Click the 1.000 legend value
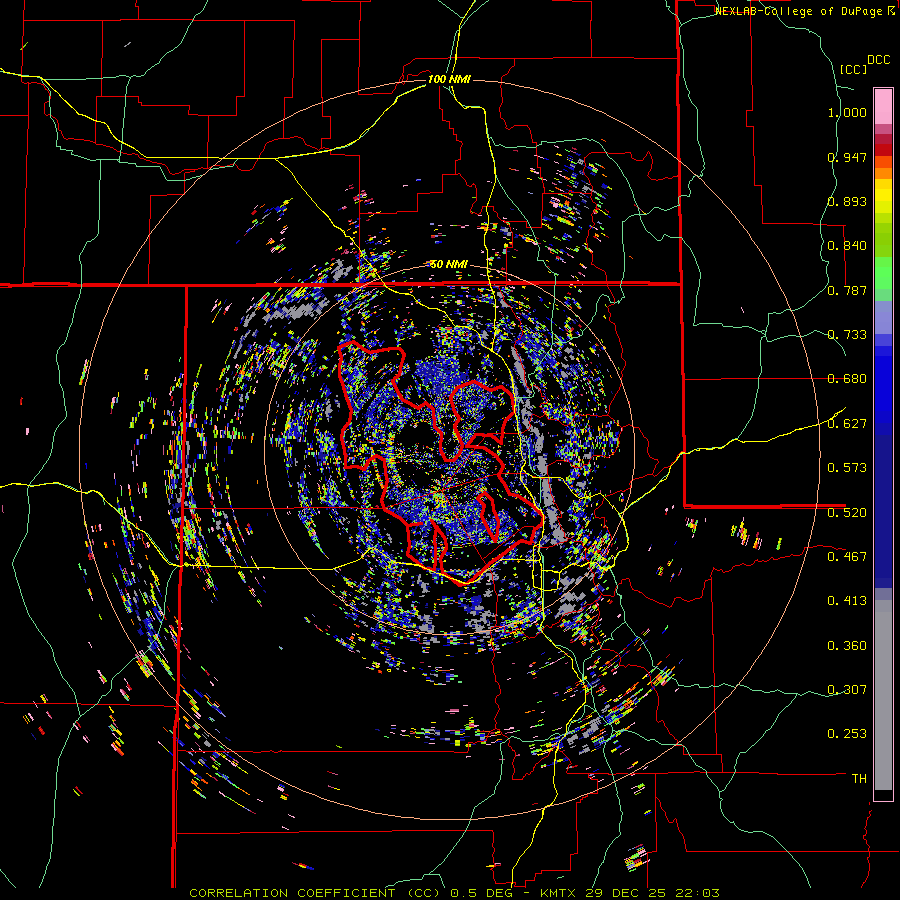Viewport: 900px width, 900px height. pos(847,112)
